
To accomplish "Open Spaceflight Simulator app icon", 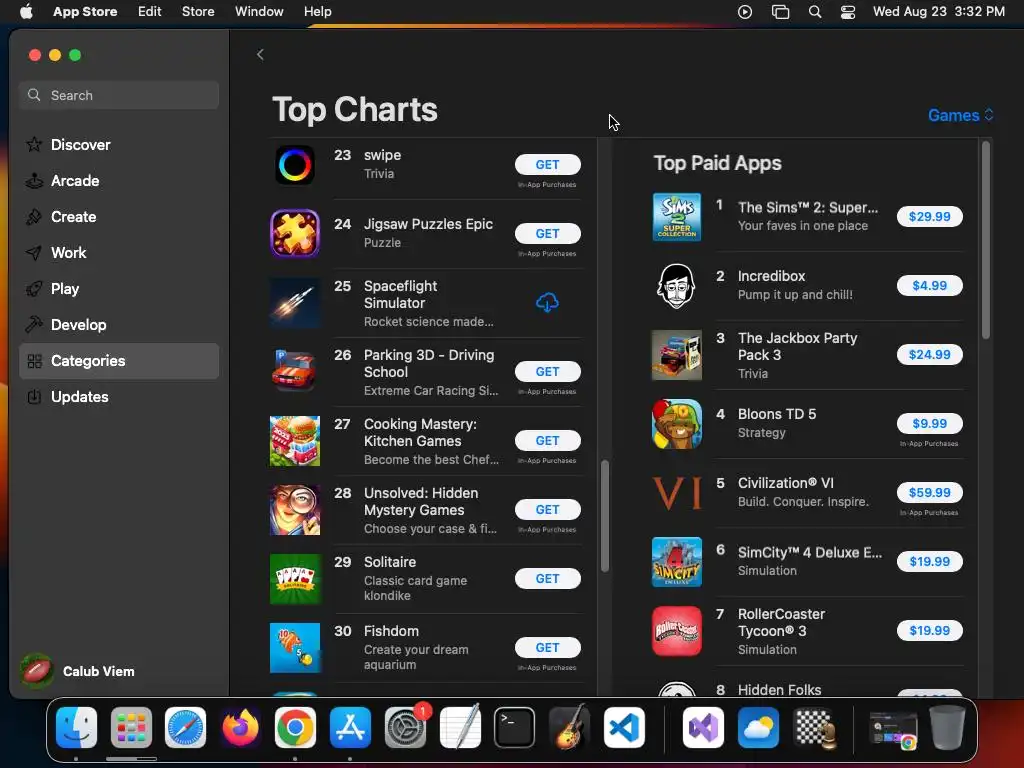I will click(x=295, y=303).
